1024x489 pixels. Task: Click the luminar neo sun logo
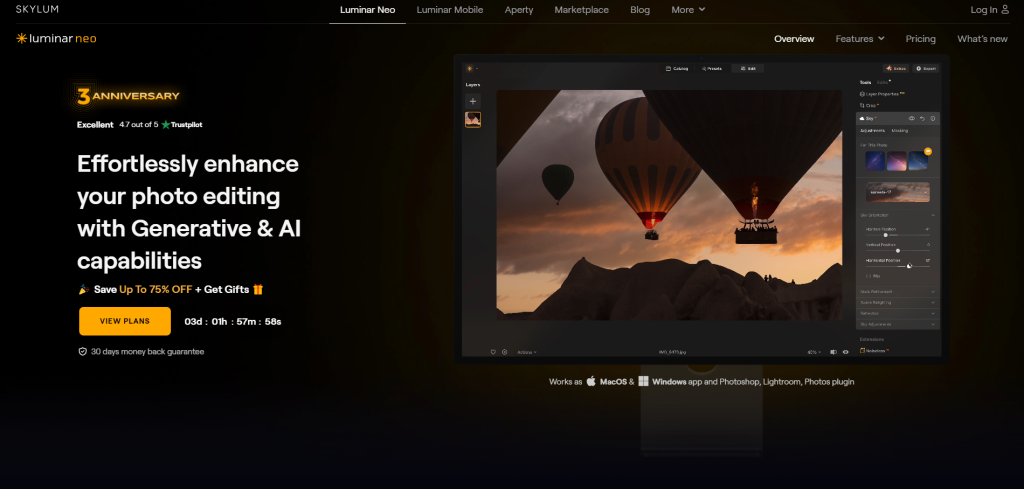click(x=56, y=39)
